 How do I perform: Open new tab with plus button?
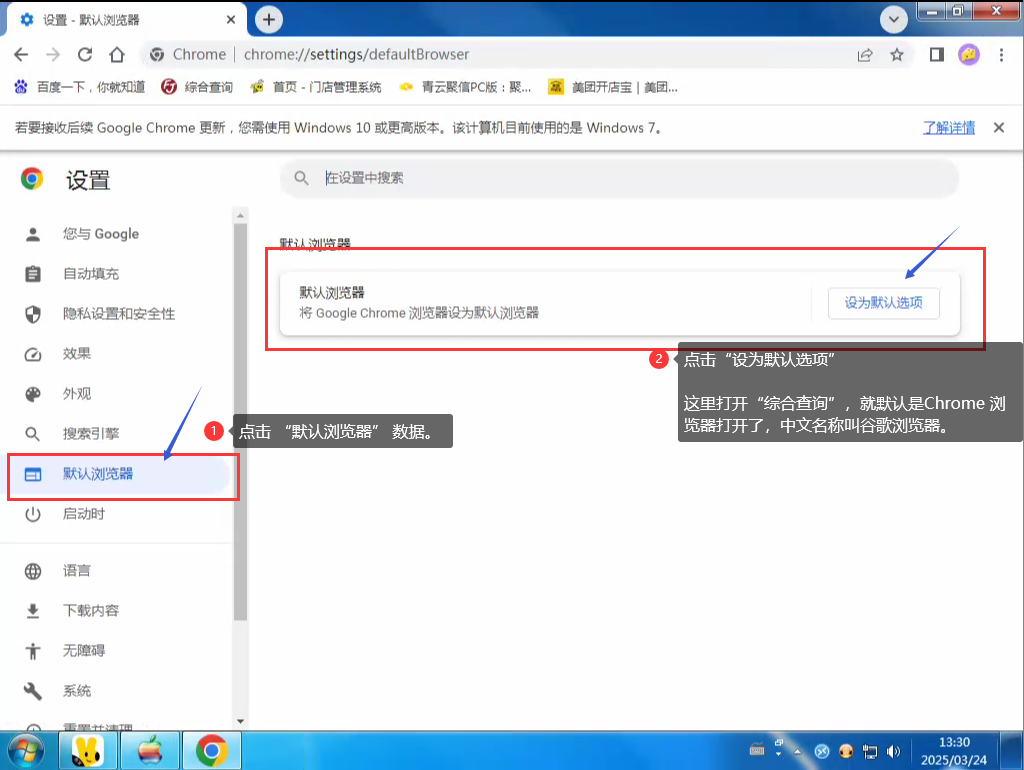[x=268, y=19]
